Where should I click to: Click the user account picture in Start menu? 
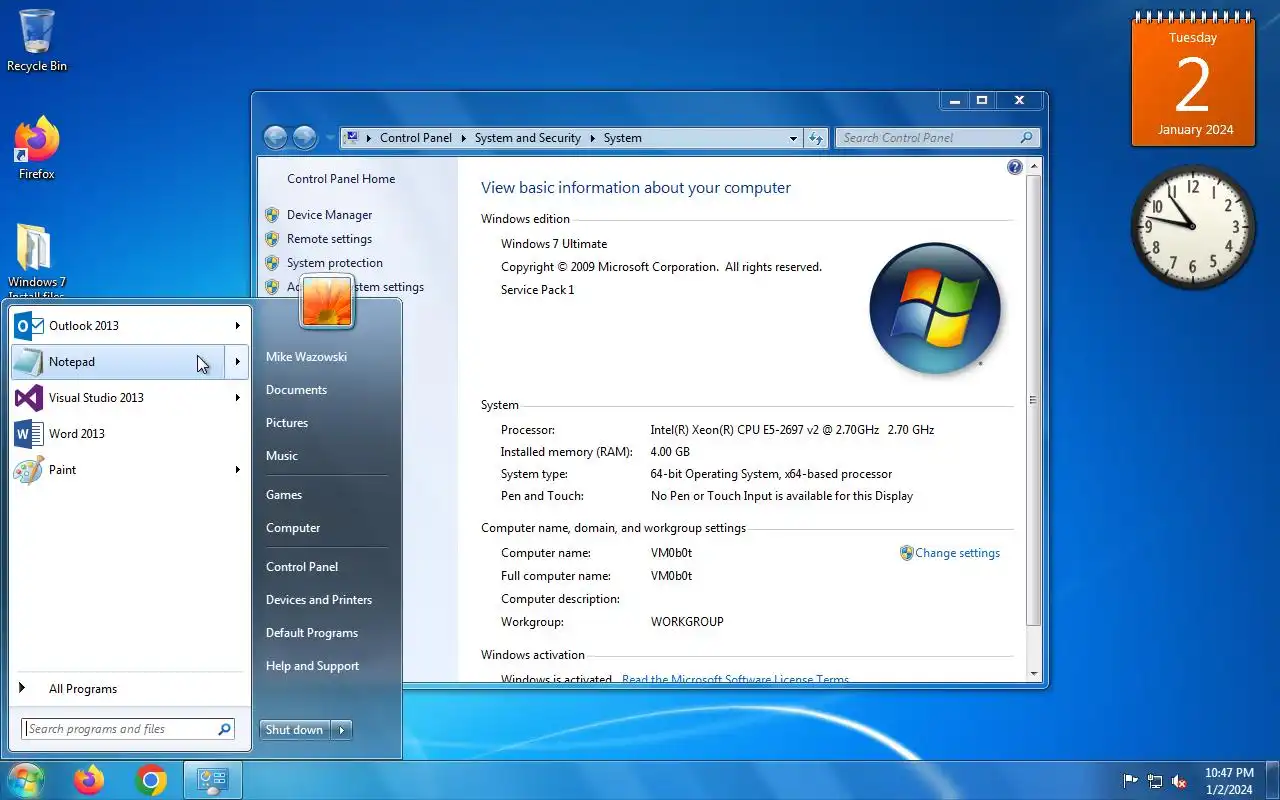(x=327, y=301)
